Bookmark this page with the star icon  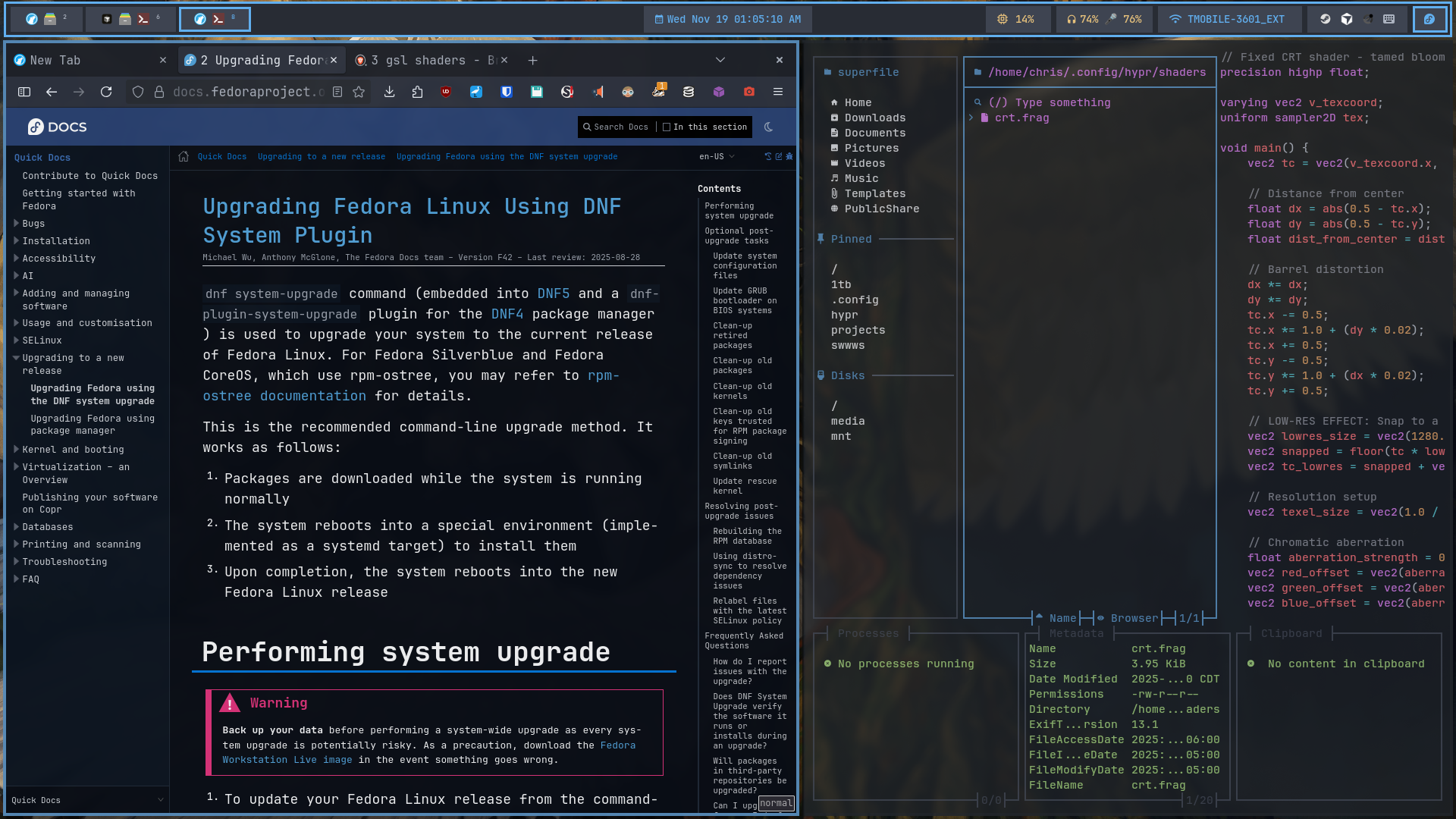359,92
